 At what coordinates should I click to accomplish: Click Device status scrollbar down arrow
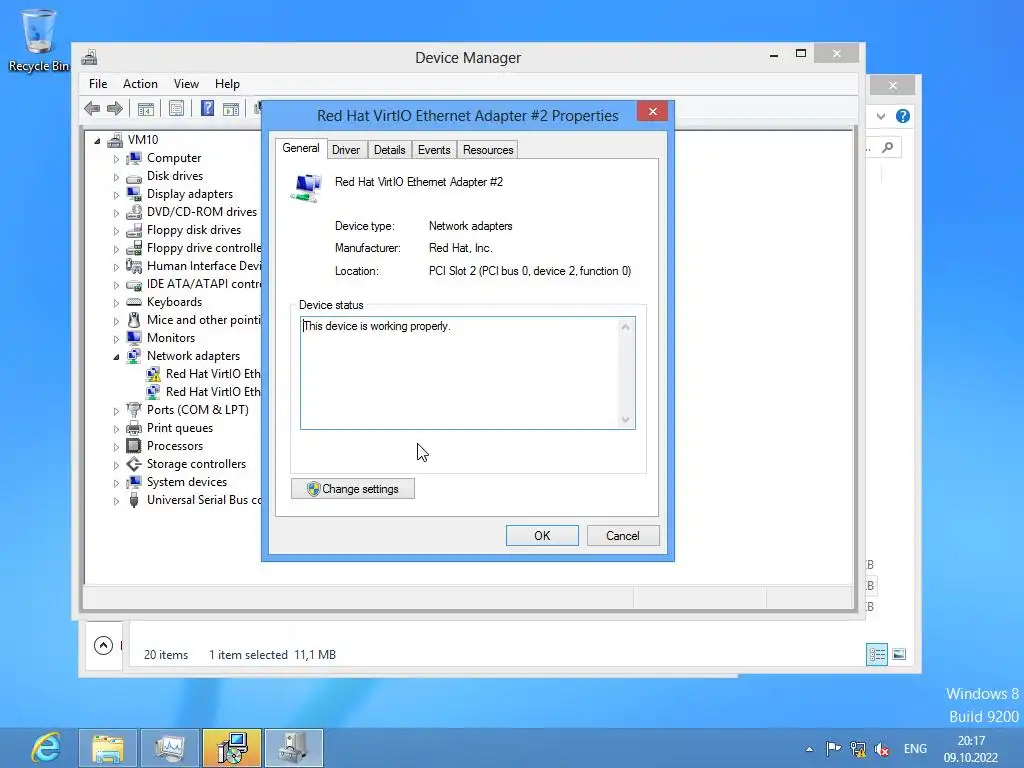(x=626, y=419)
